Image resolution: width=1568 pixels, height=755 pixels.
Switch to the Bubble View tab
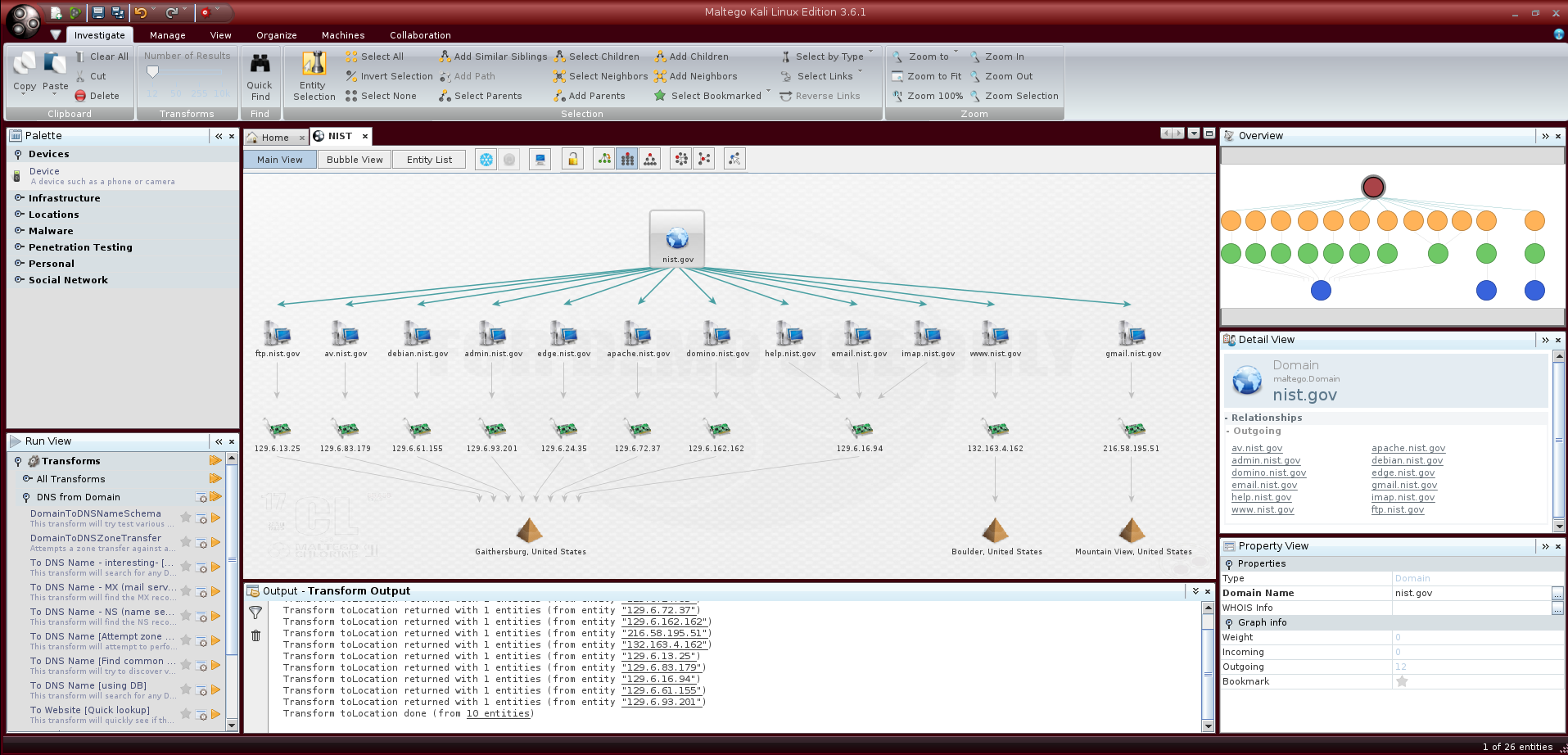355,160
